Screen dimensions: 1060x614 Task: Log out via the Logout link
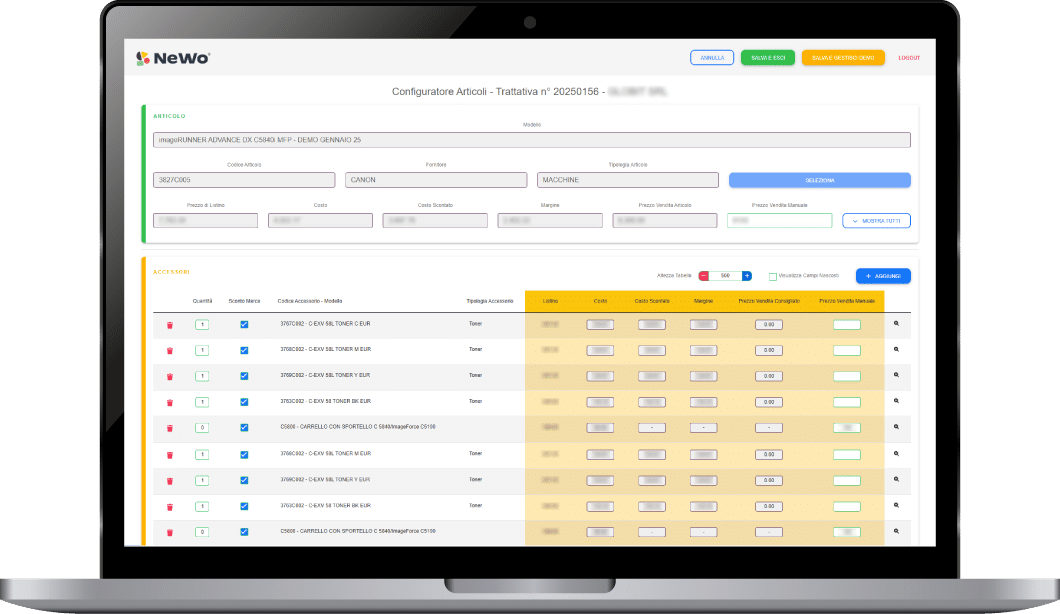(x=908, y=58)
